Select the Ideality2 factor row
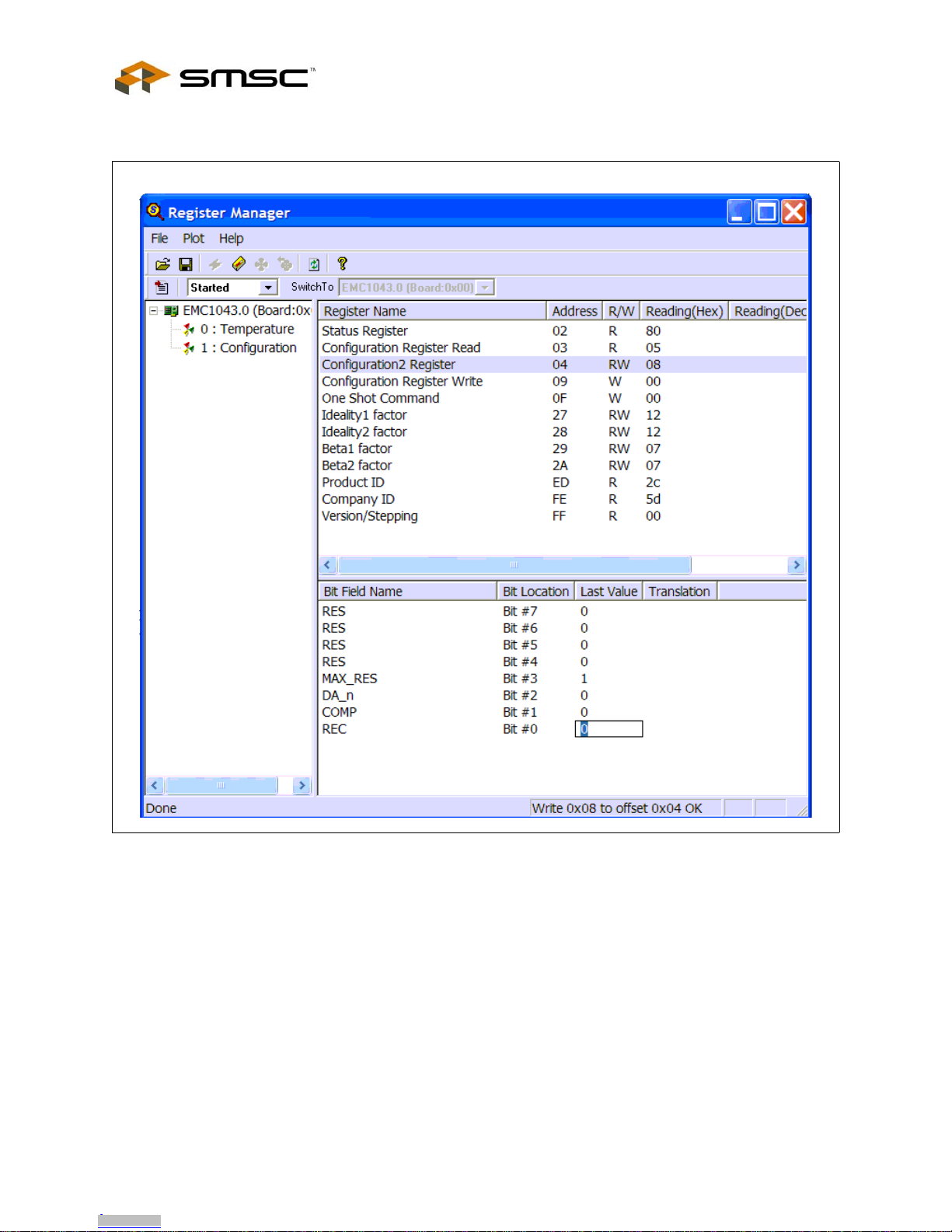The image size is (952, 1232). pyautogui.click(x=563, y=432)
